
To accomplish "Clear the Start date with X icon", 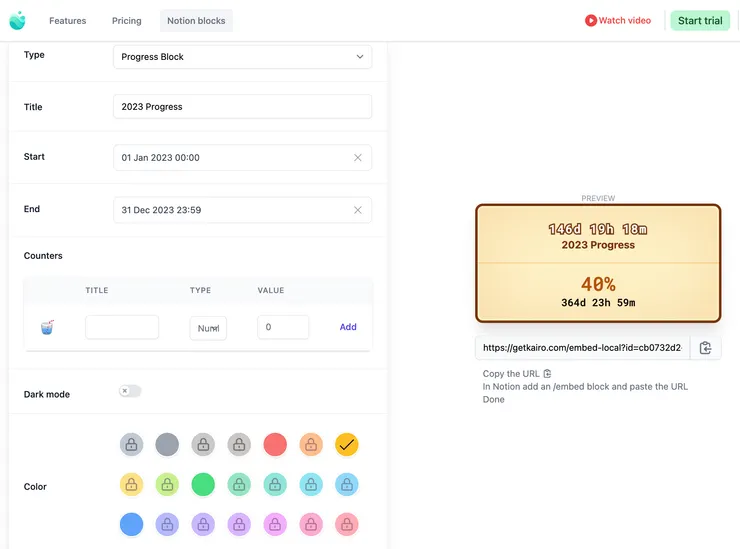I will [x=358, y=158].
